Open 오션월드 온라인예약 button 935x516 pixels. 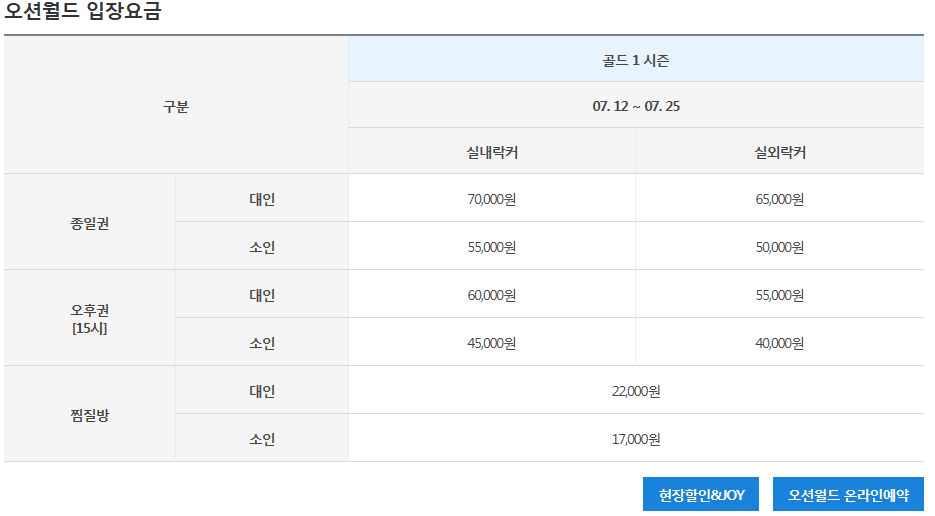[848, 495]
